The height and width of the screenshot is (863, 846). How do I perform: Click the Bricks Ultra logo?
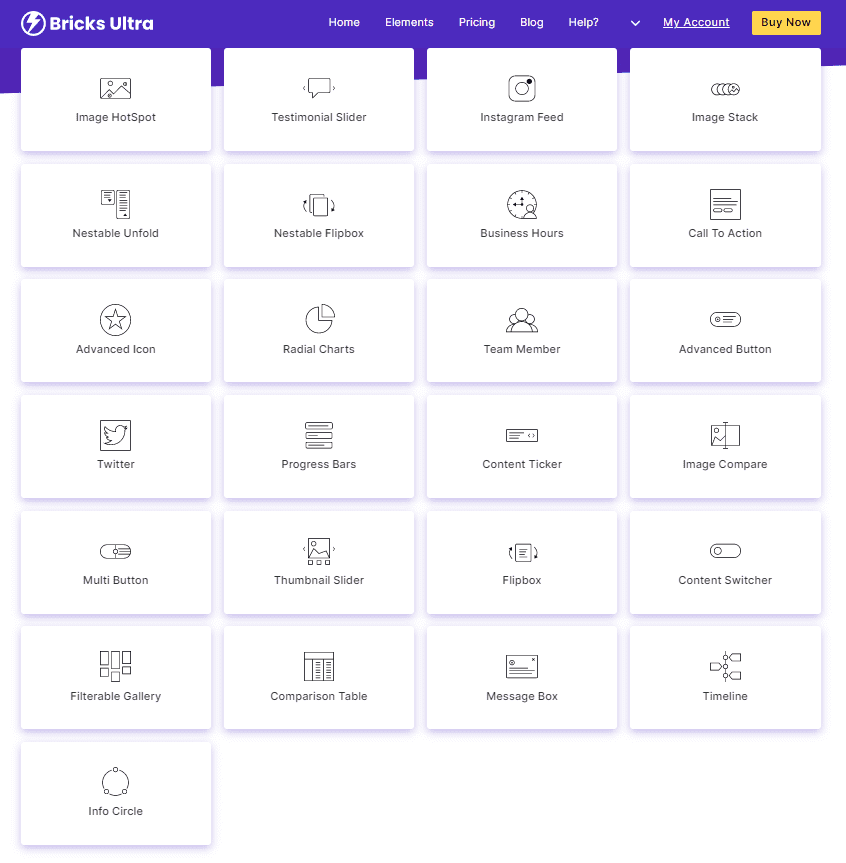87,23
